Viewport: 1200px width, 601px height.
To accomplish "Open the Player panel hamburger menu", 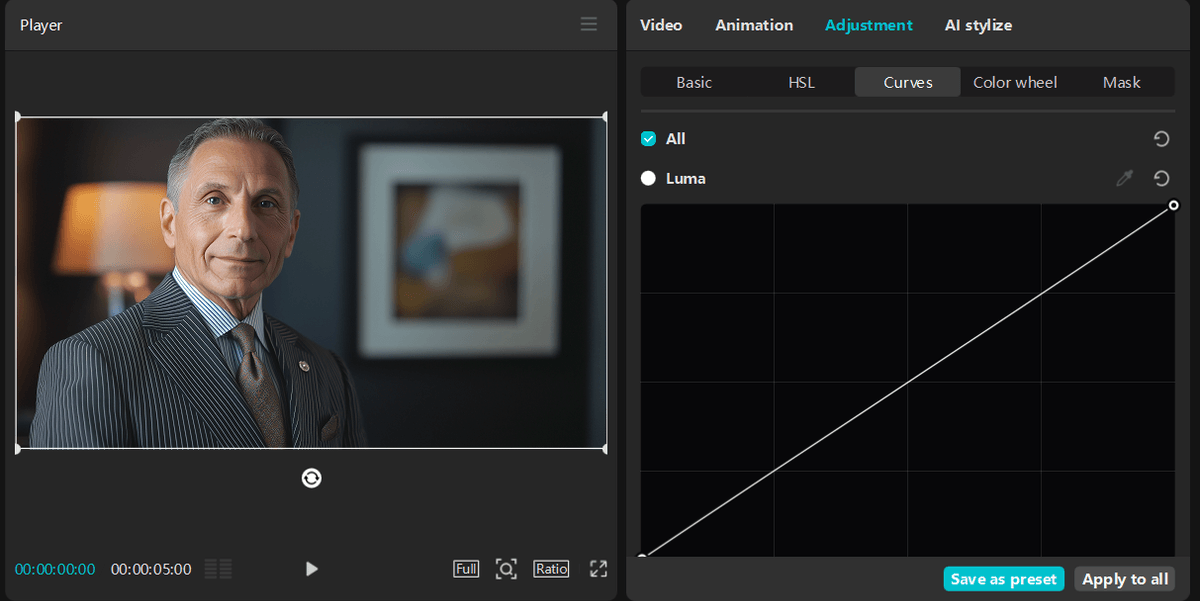I will [x=589, y=24].
